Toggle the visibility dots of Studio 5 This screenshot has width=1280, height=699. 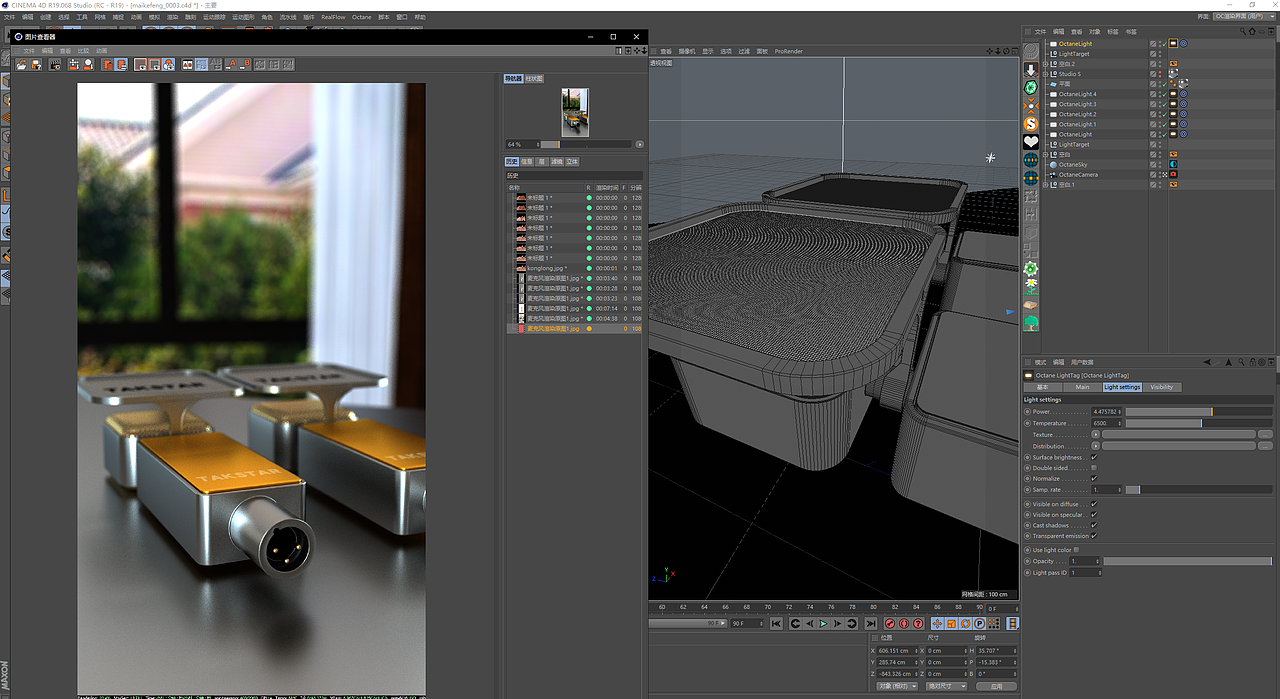(1160, 74)
